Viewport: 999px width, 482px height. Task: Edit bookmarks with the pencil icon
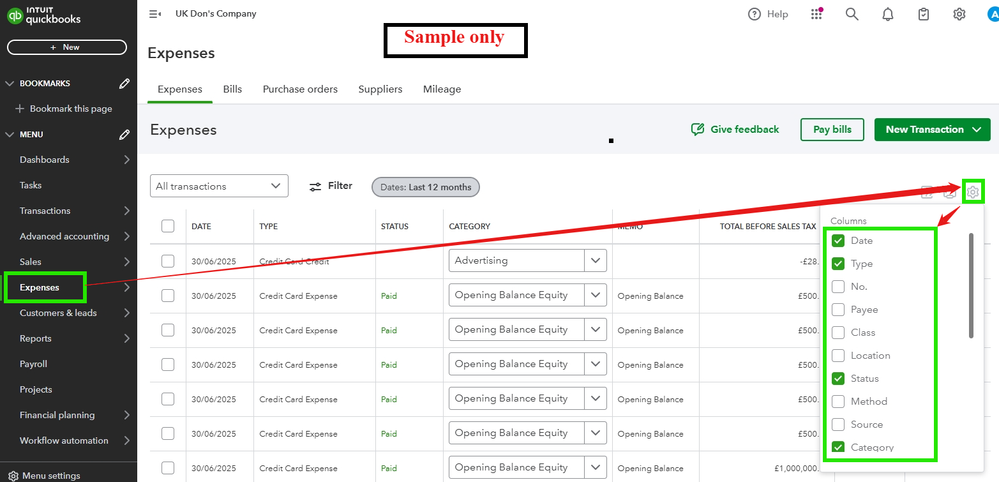[x=125, y=83]
